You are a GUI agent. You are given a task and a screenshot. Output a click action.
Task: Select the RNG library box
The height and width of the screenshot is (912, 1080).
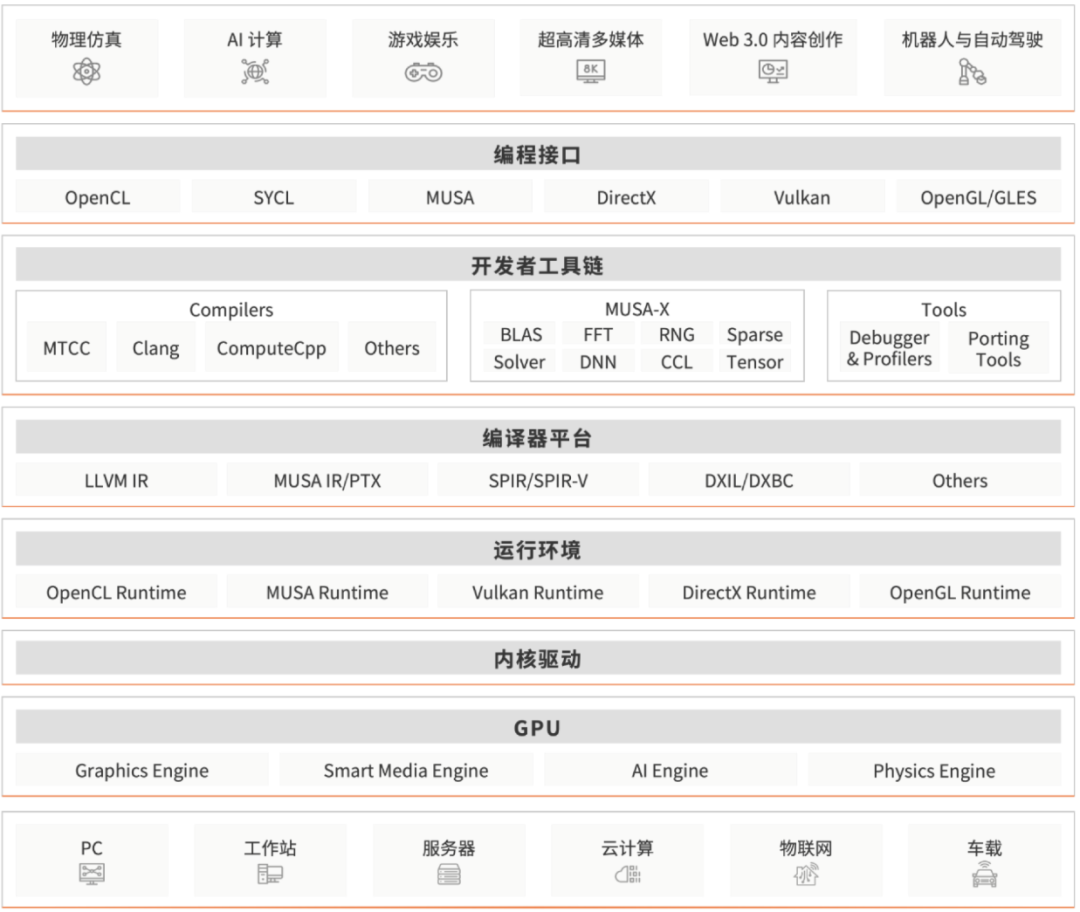[676, 334]
